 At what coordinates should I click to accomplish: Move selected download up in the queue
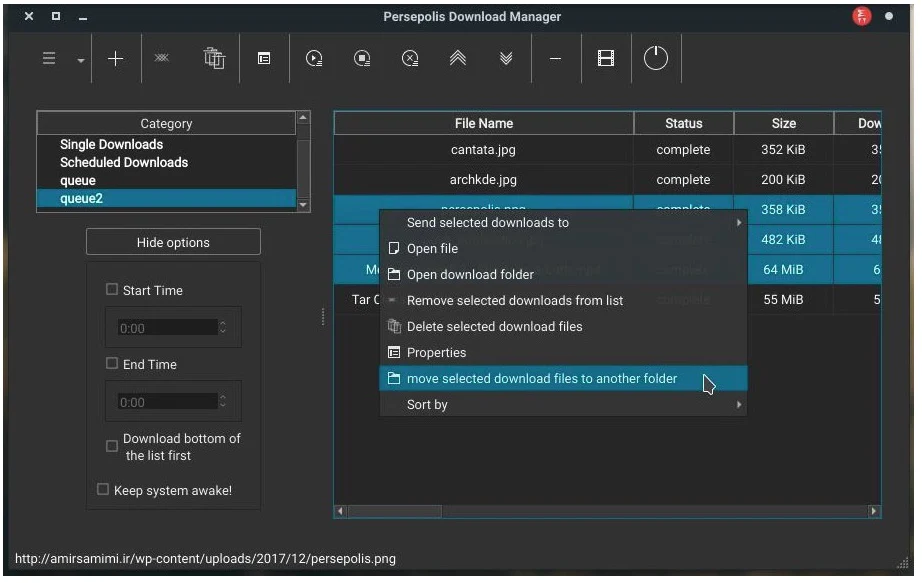tap(458, 58)
